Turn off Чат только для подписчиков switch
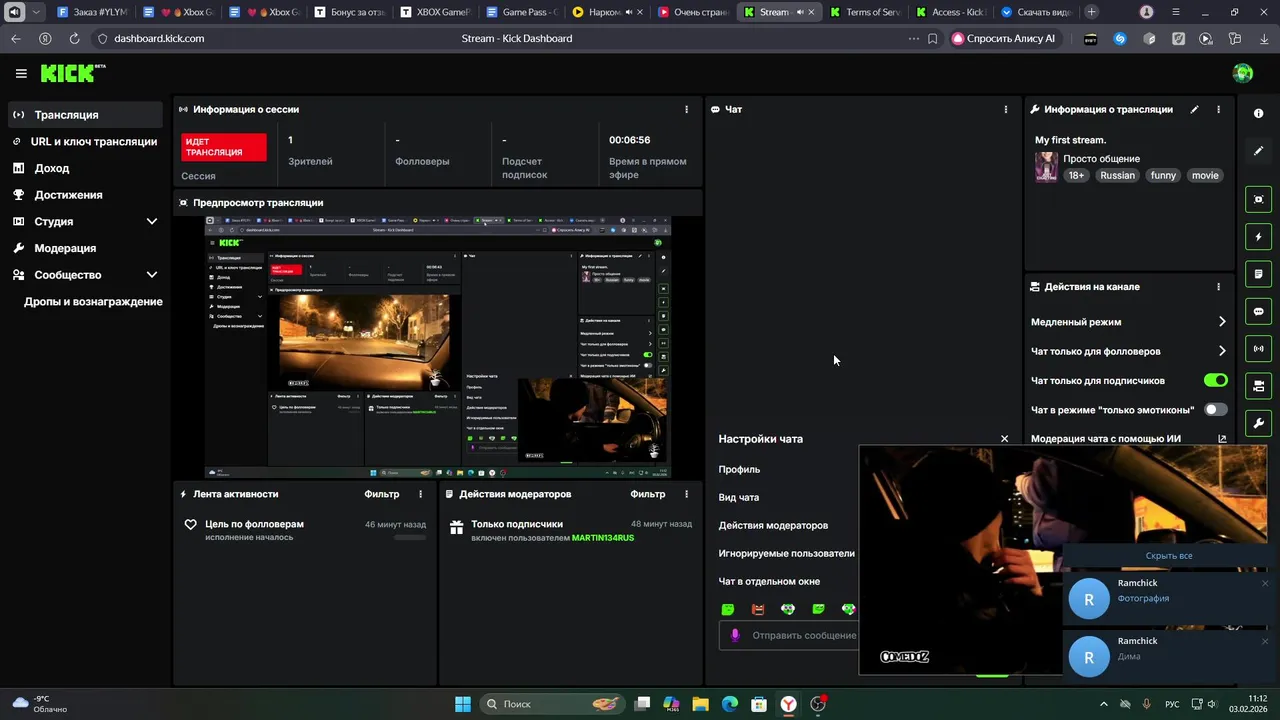 click(1215, 380)
